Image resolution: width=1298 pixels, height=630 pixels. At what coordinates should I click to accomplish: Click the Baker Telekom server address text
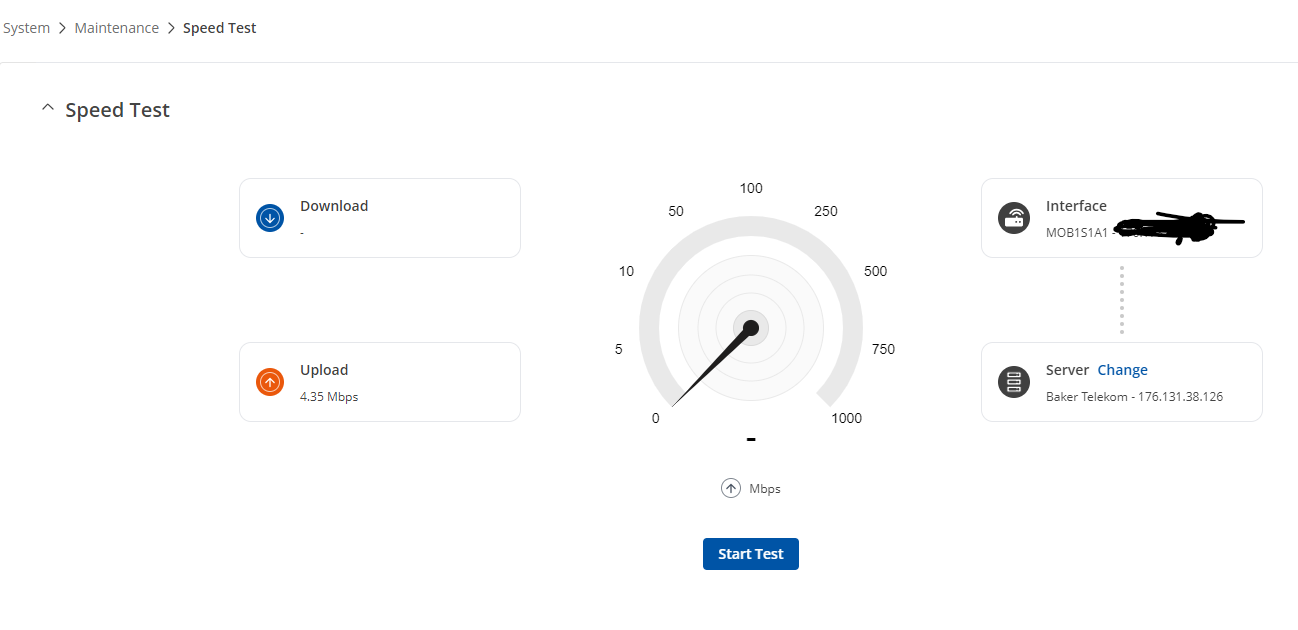(x=1134, y=397)
